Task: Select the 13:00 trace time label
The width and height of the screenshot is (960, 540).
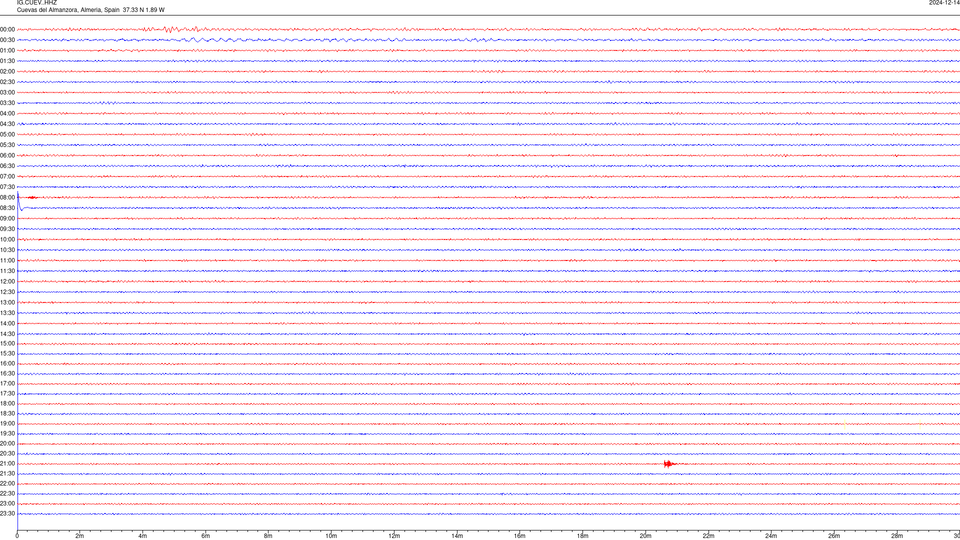Action: 7,302
